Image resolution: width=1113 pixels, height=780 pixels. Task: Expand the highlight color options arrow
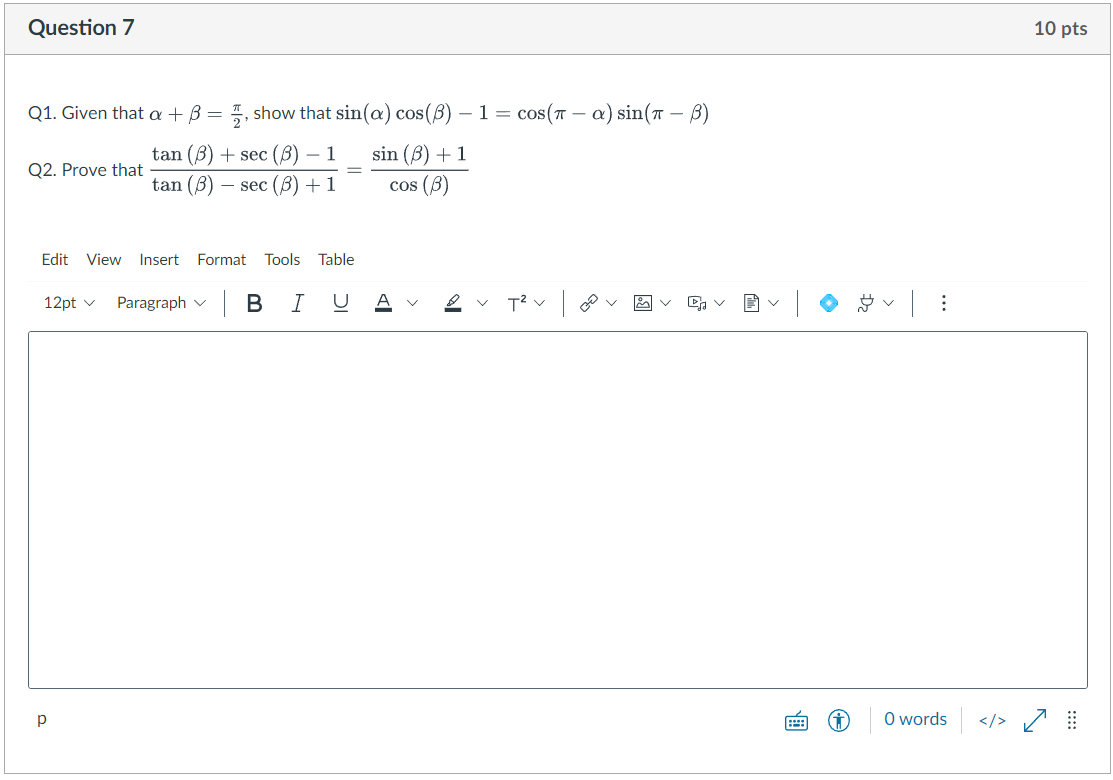click(x=482, y=303)
